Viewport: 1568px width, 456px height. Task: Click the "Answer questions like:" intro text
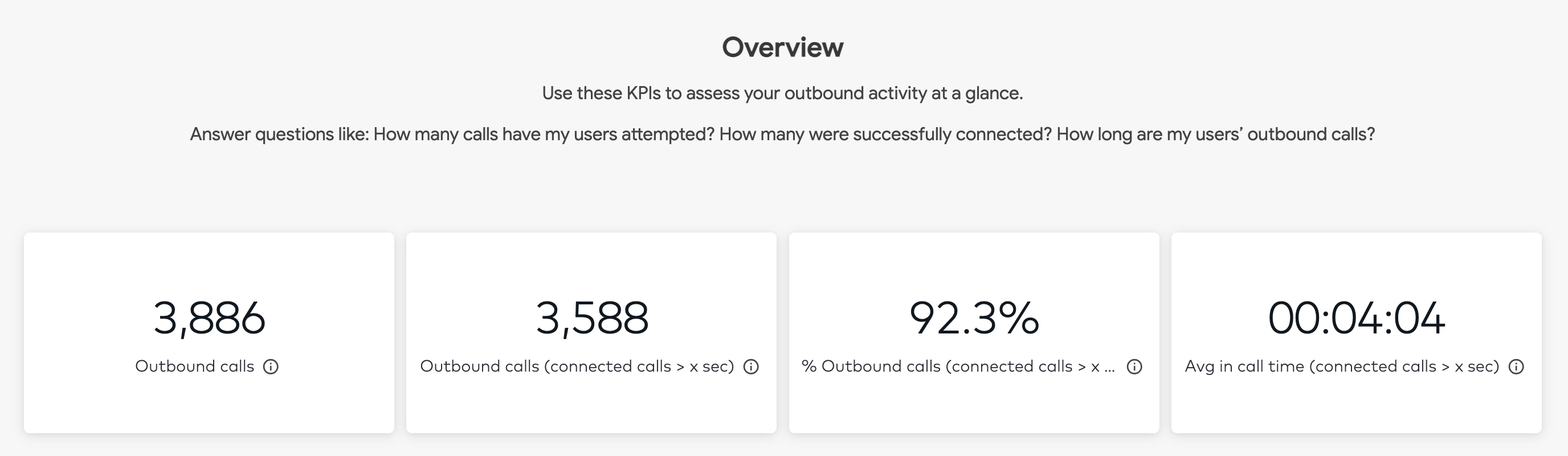[279, 134]
